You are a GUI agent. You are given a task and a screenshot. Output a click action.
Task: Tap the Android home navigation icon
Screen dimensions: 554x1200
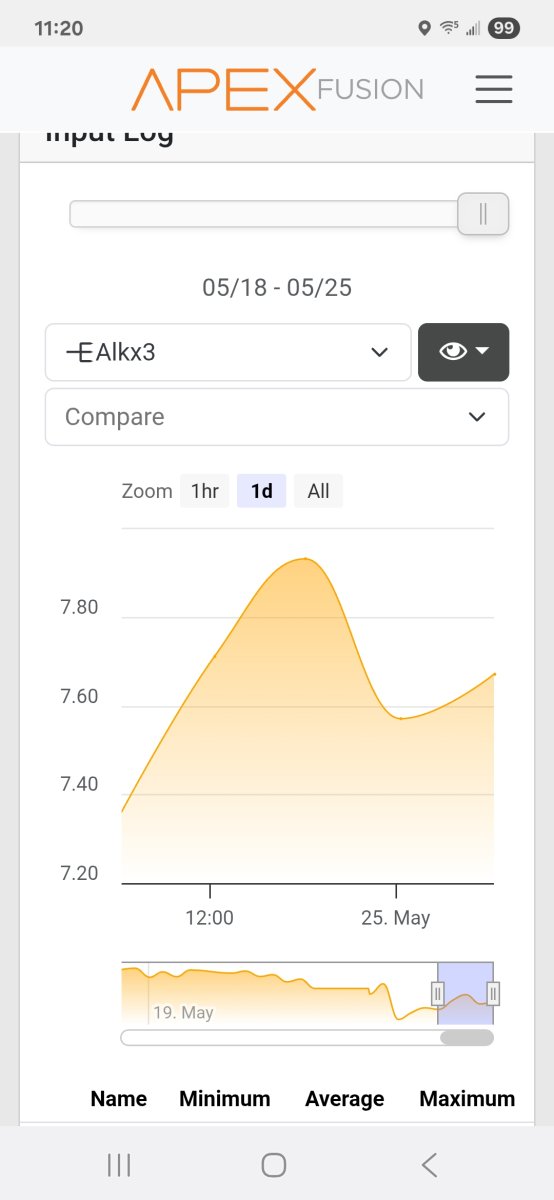tap(274, 1164)
